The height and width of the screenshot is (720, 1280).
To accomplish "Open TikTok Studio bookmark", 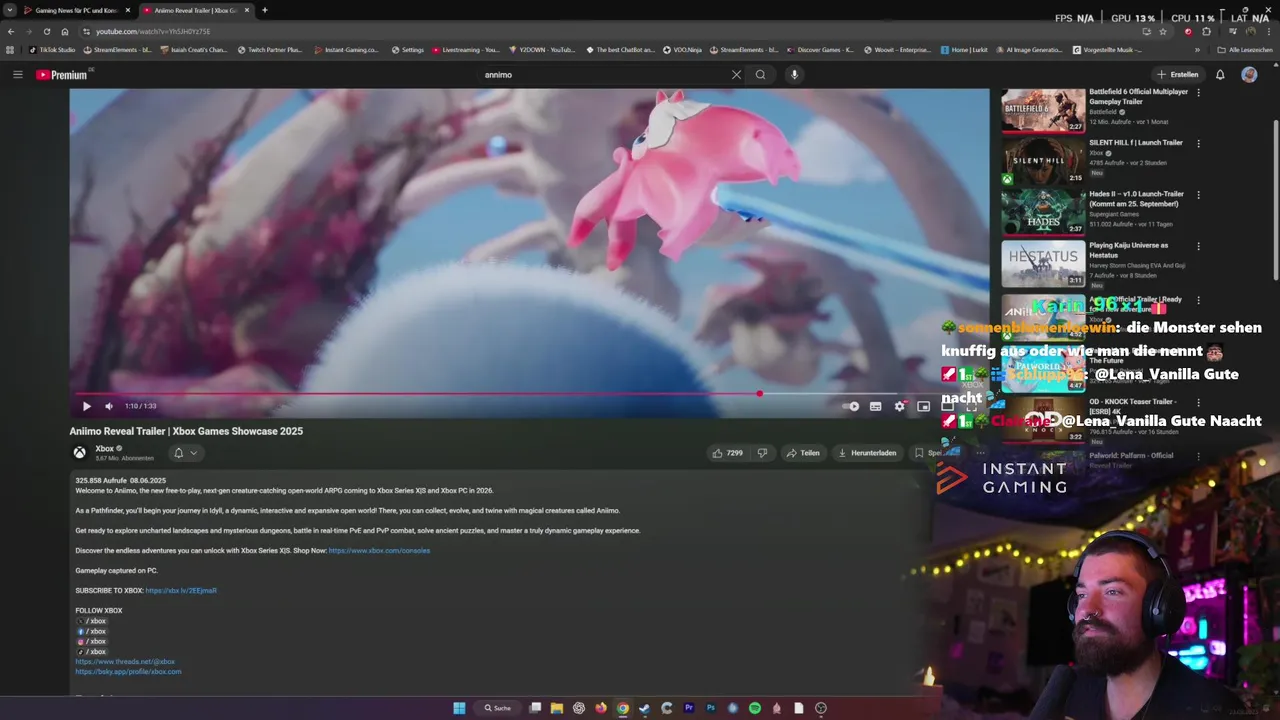I will pyautogui.click(x=52, y=49).
